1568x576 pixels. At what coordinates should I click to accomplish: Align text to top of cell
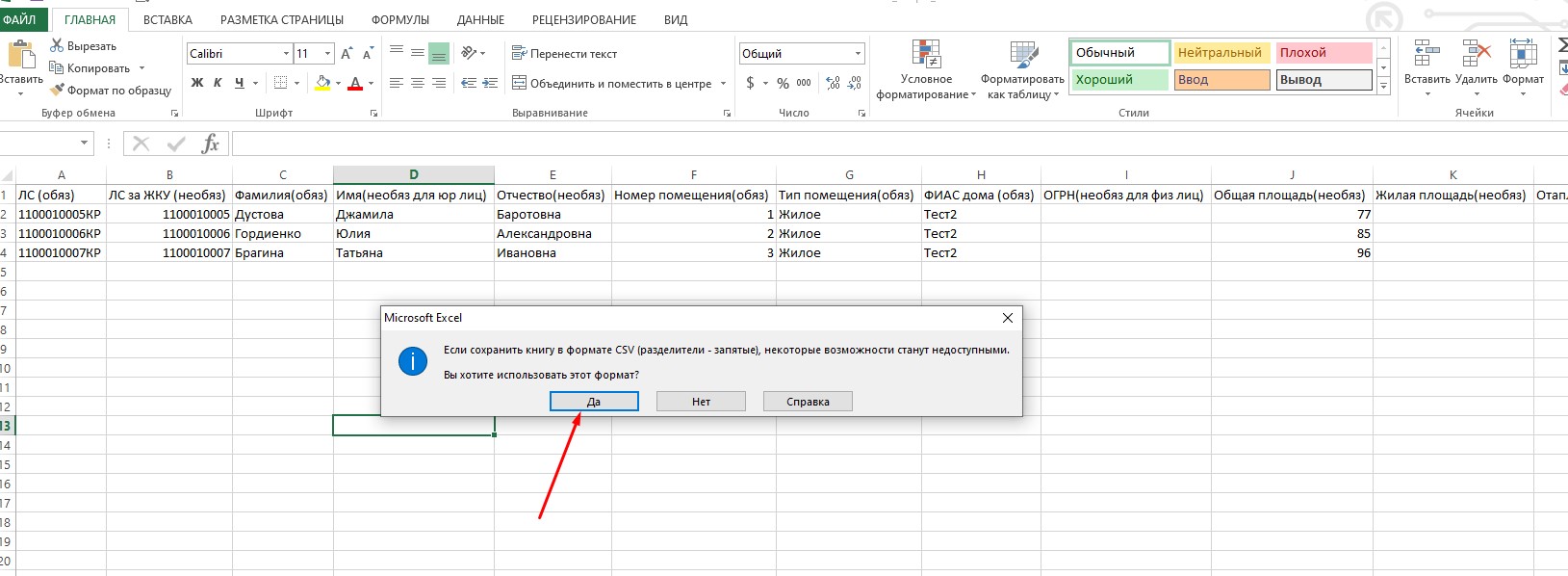(x=397, y=53)
